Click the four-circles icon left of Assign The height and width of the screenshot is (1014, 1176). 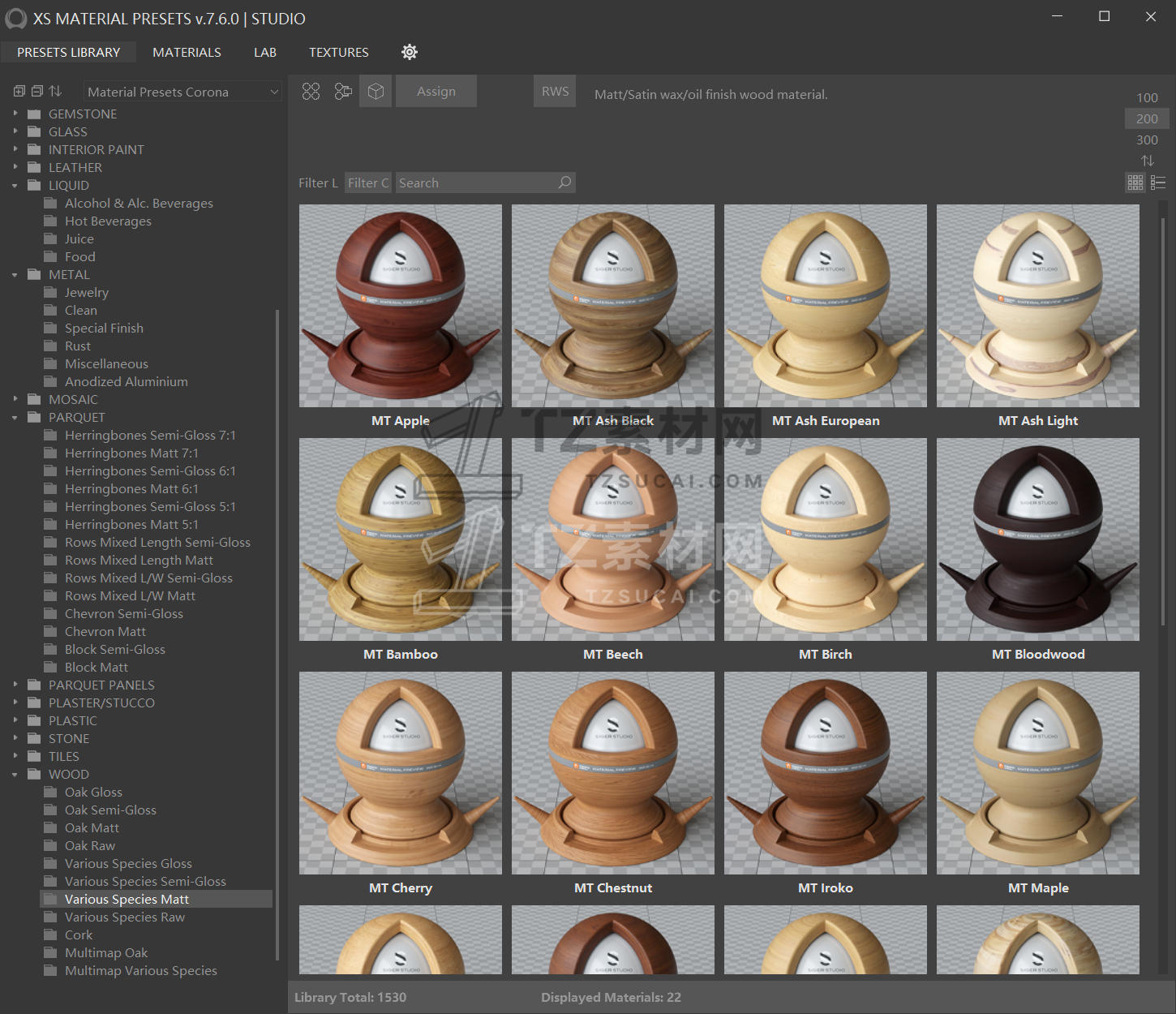tap(311, 92)
